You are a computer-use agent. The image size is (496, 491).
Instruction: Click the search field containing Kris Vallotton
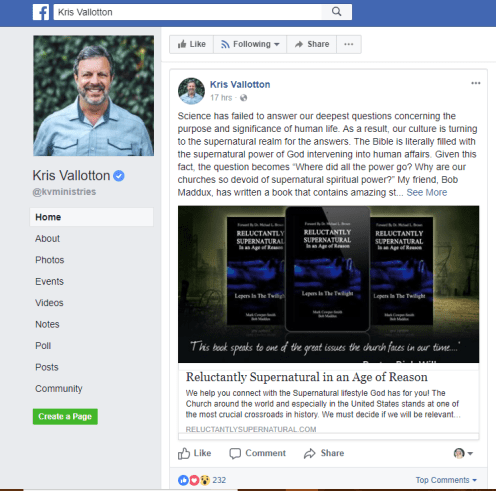tap(188, 12)
